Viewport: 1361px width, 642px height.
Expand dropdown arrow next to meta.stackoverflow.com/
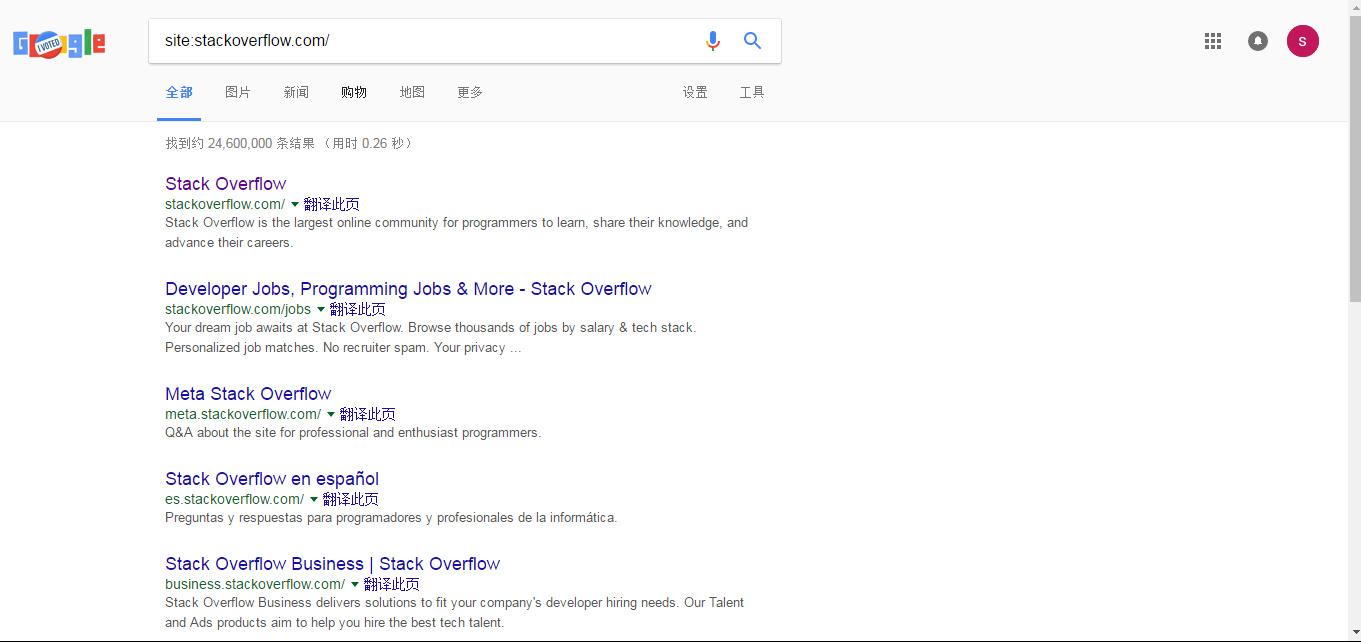(331, 415)
